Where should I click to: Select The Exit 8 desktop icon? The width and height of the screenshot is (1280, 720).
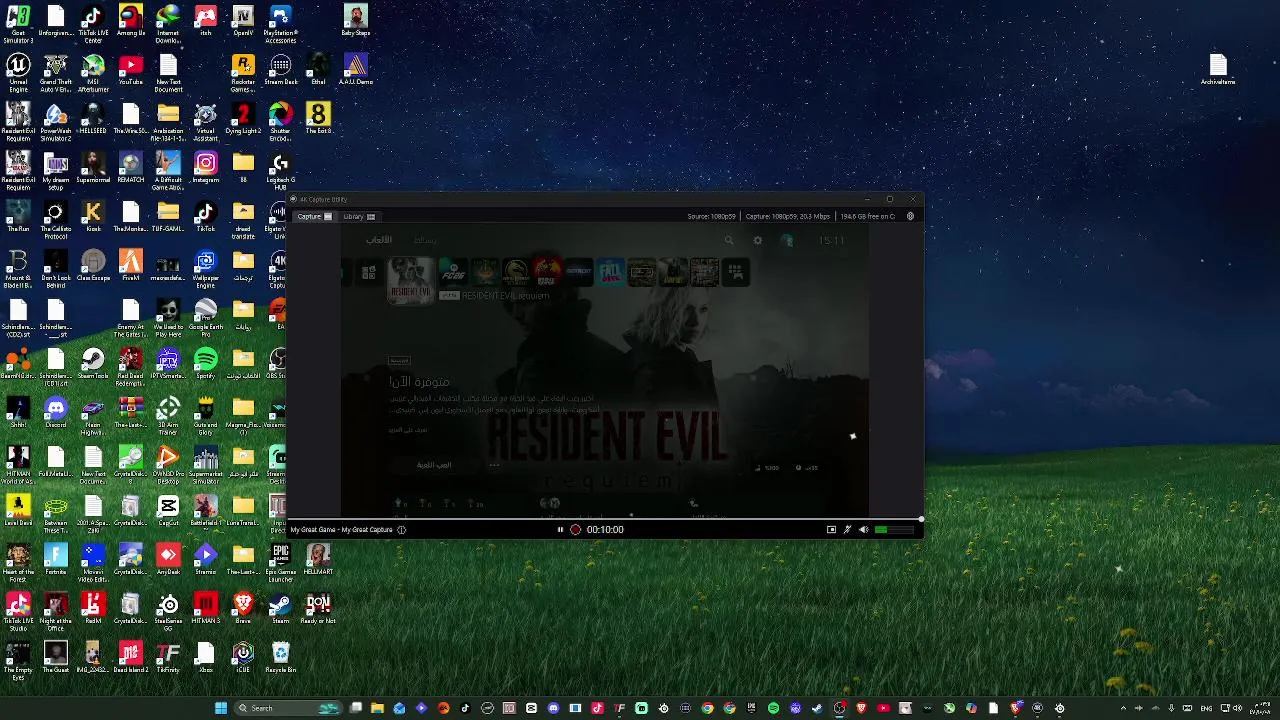(x=318, y=120)
